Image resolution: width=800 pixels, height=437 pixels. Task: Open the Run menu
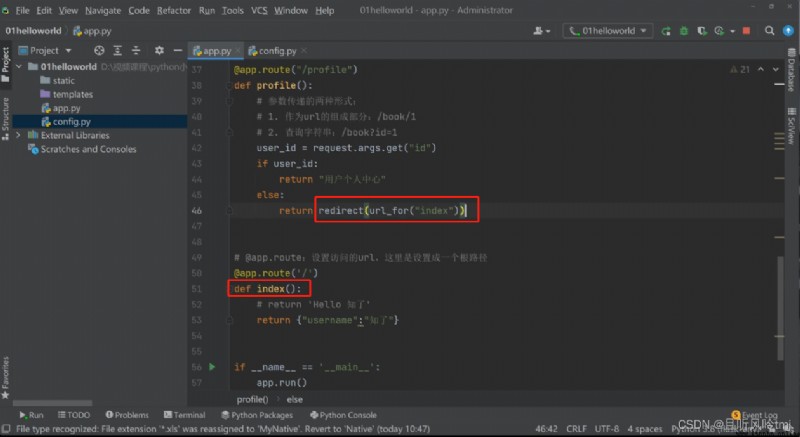pyautogui.click(x=207, y=10)
